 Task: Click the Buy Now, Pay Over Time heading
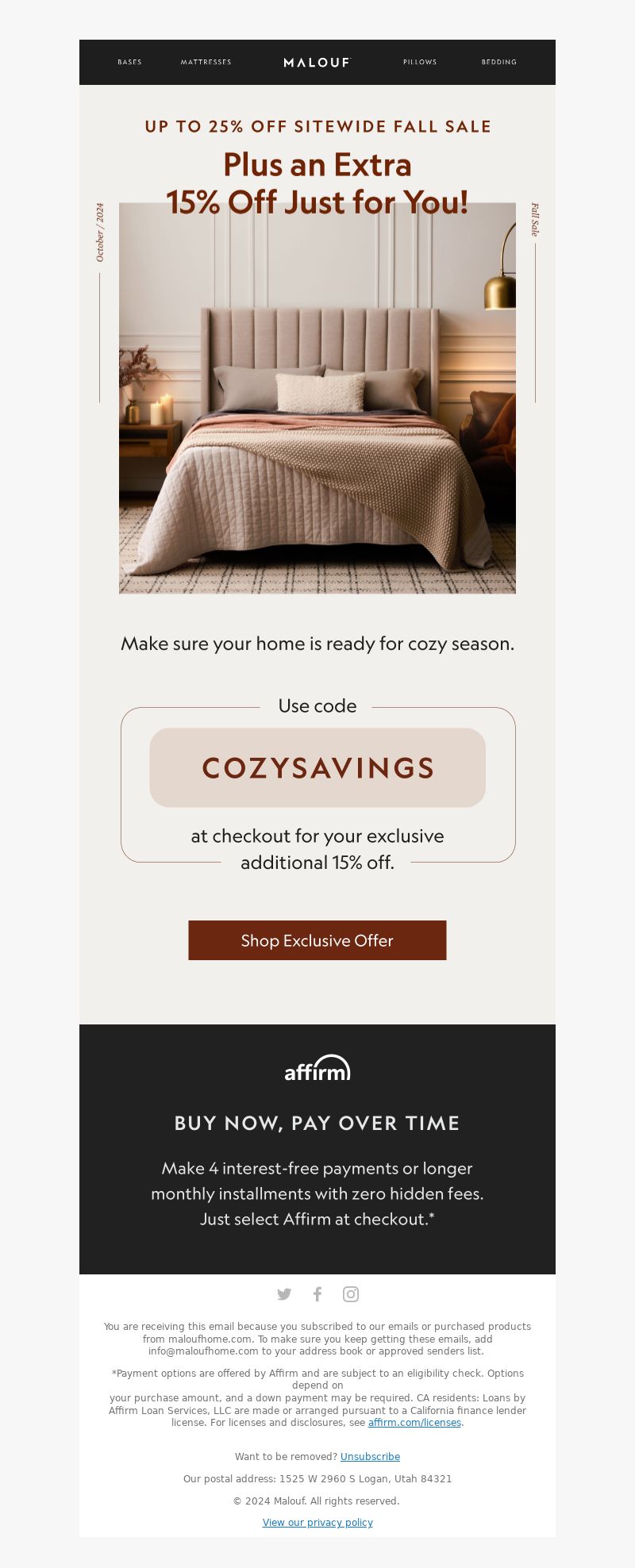click(x=317, y=1123)
